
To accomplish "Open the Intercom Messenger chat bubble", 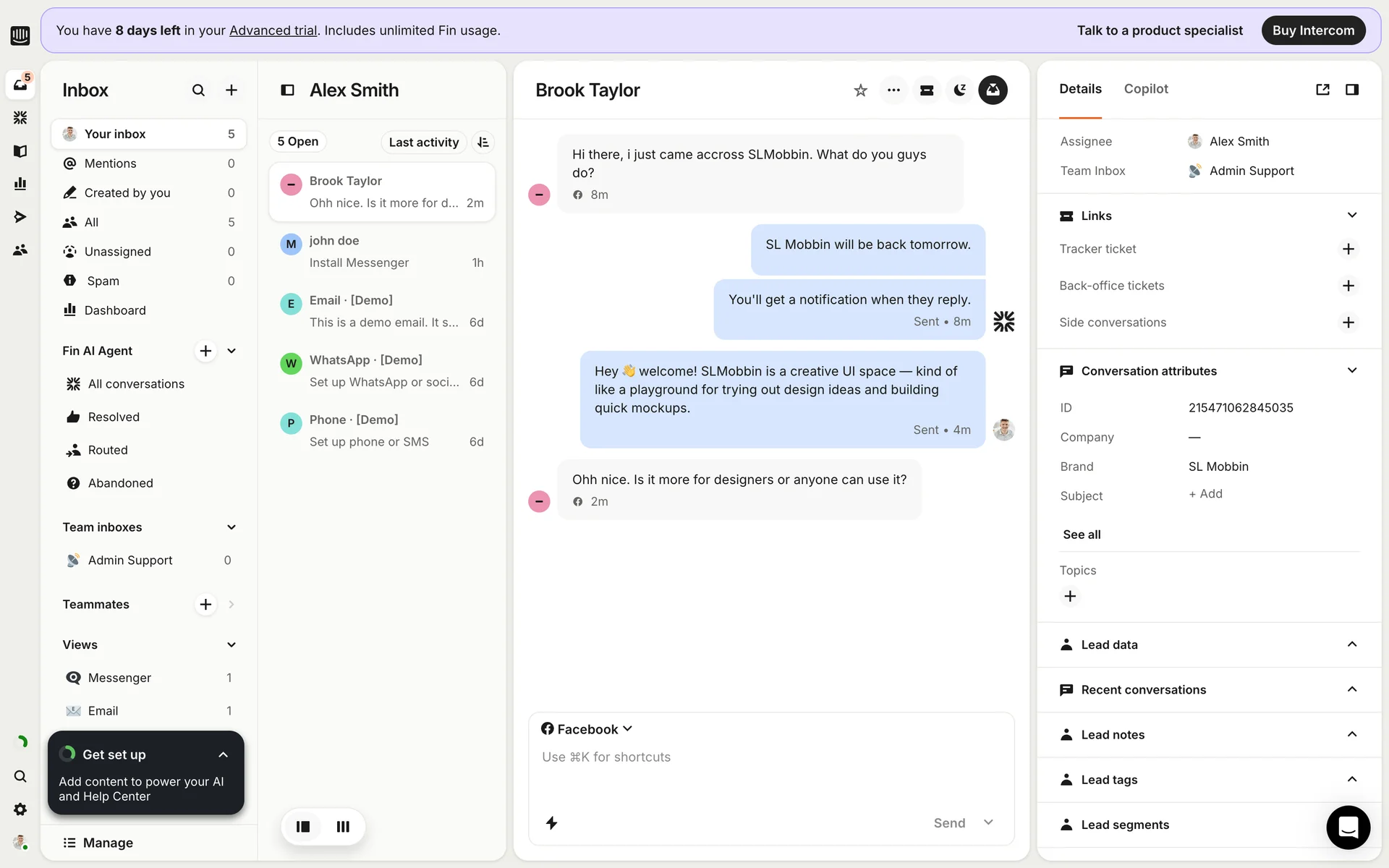I will coord(1348,827).
